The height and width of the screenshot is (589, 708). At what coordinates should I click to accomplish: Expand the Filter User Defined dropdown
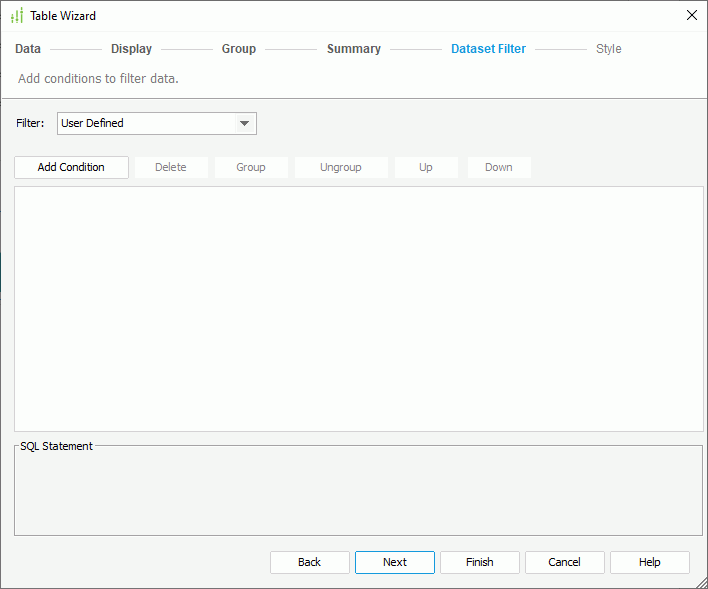coord(244,124)
